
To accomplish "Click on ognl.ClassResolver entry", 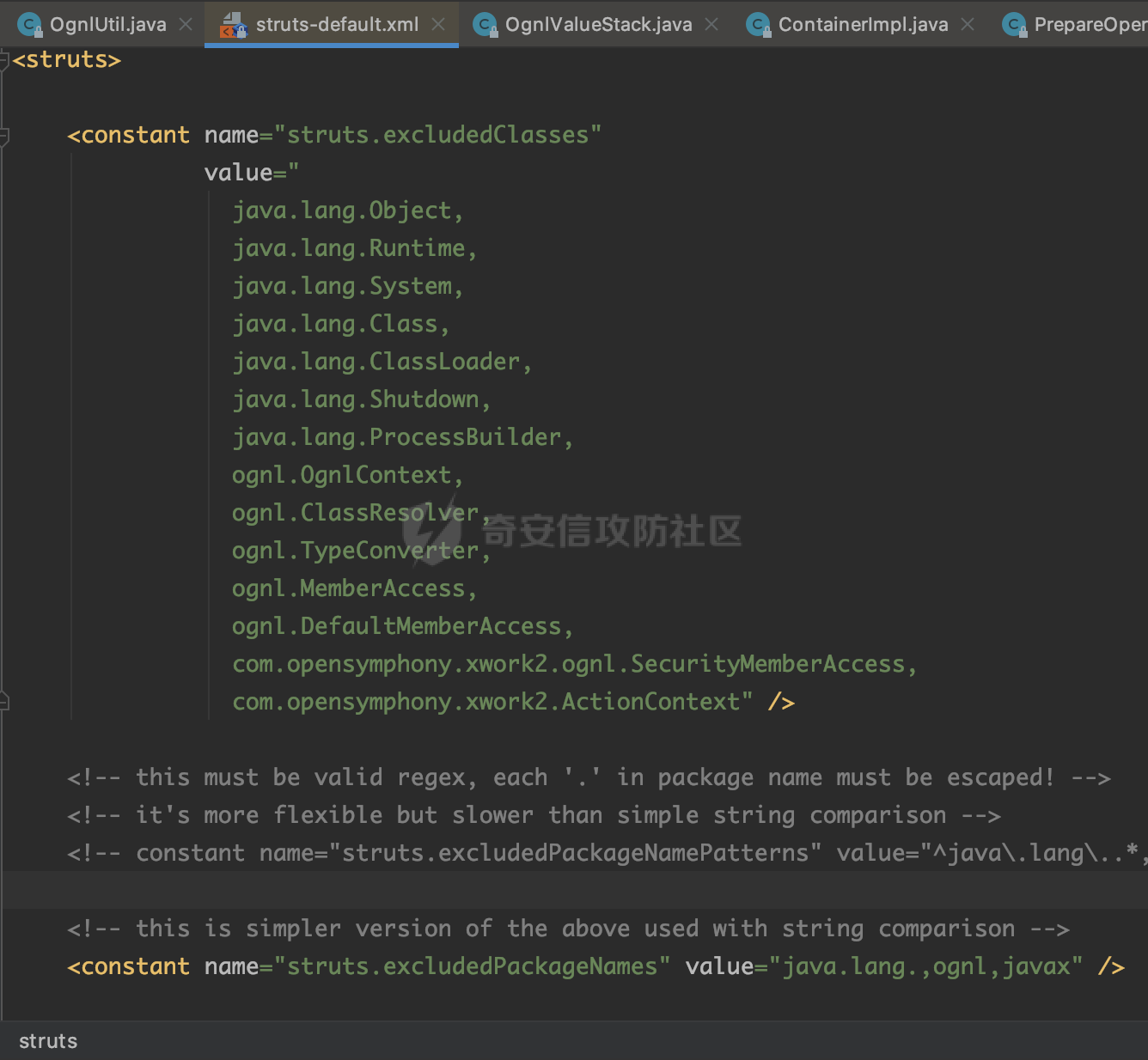I will tap(362, 513).
